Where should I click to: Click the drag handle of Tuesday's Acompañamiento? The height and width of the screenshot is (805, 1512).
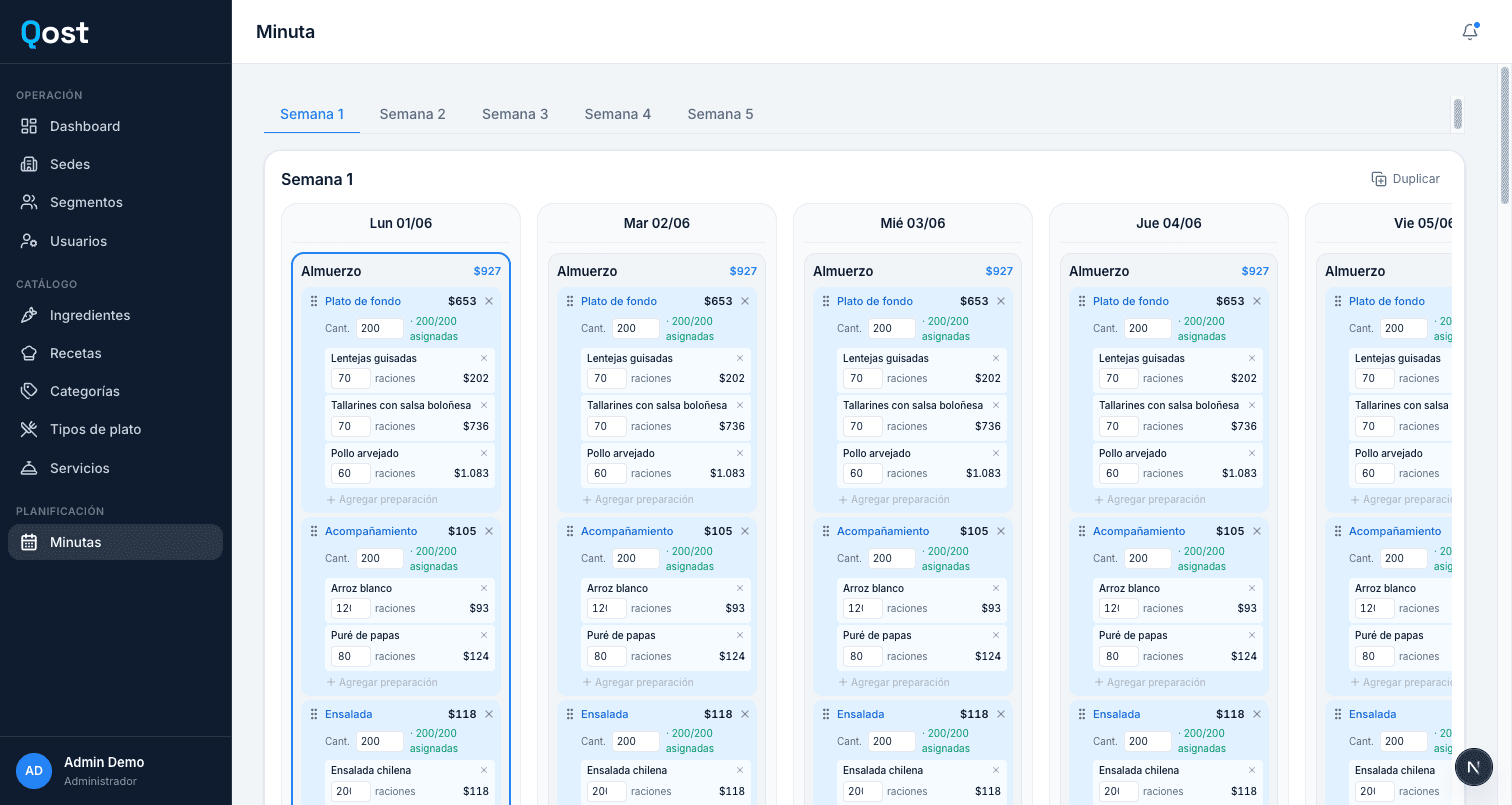coord(569,531)
